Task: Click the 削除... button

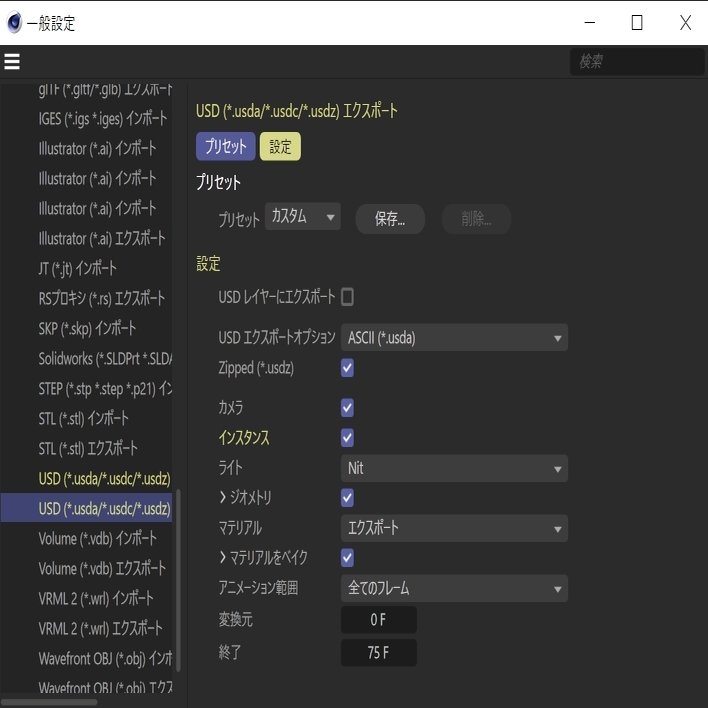Action: click(476, 219)
